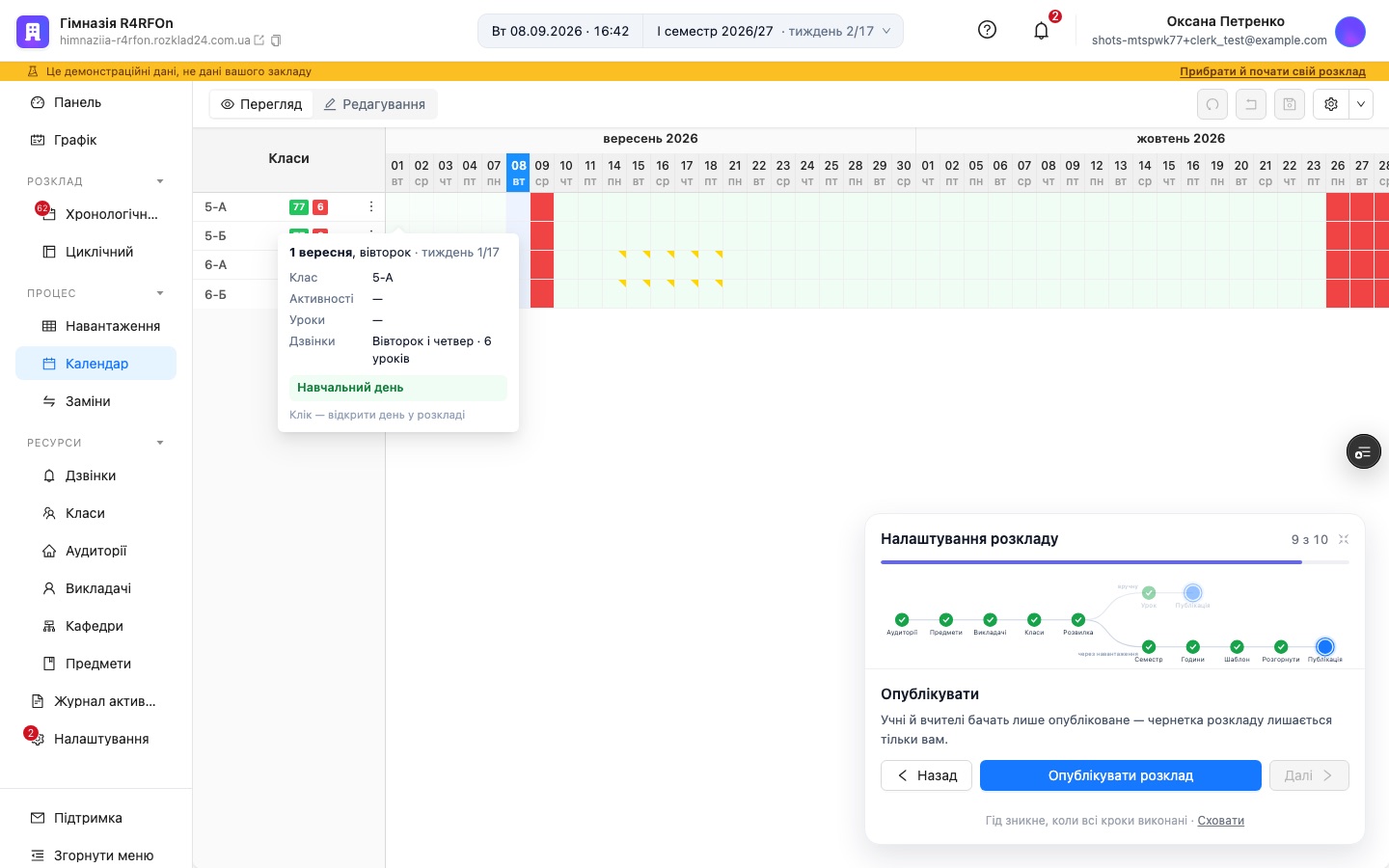Click the Назад button in the guide
Viewport: 1389px width, 868px height.
click(x=926, y=775)
